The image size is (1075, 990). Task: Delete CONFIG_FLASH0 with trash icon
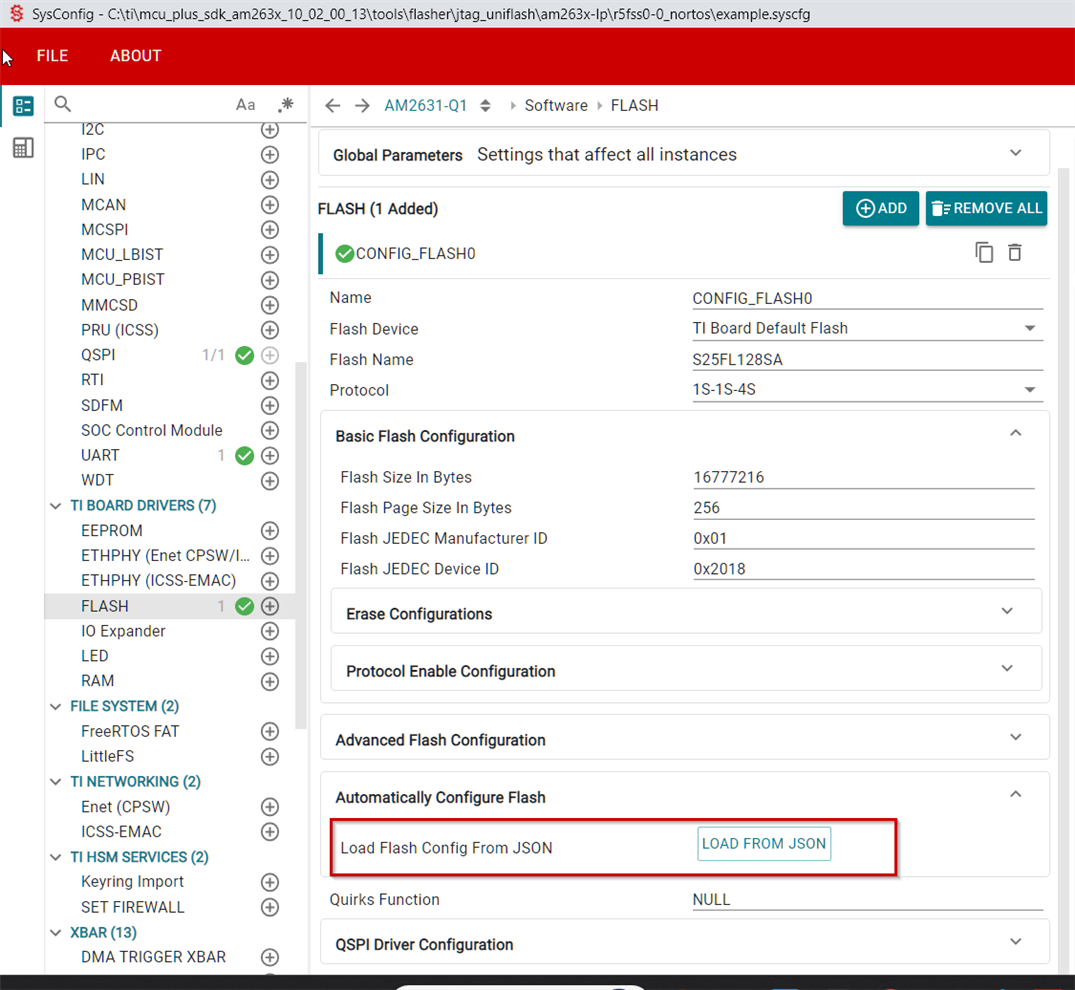coord(1015,253)
